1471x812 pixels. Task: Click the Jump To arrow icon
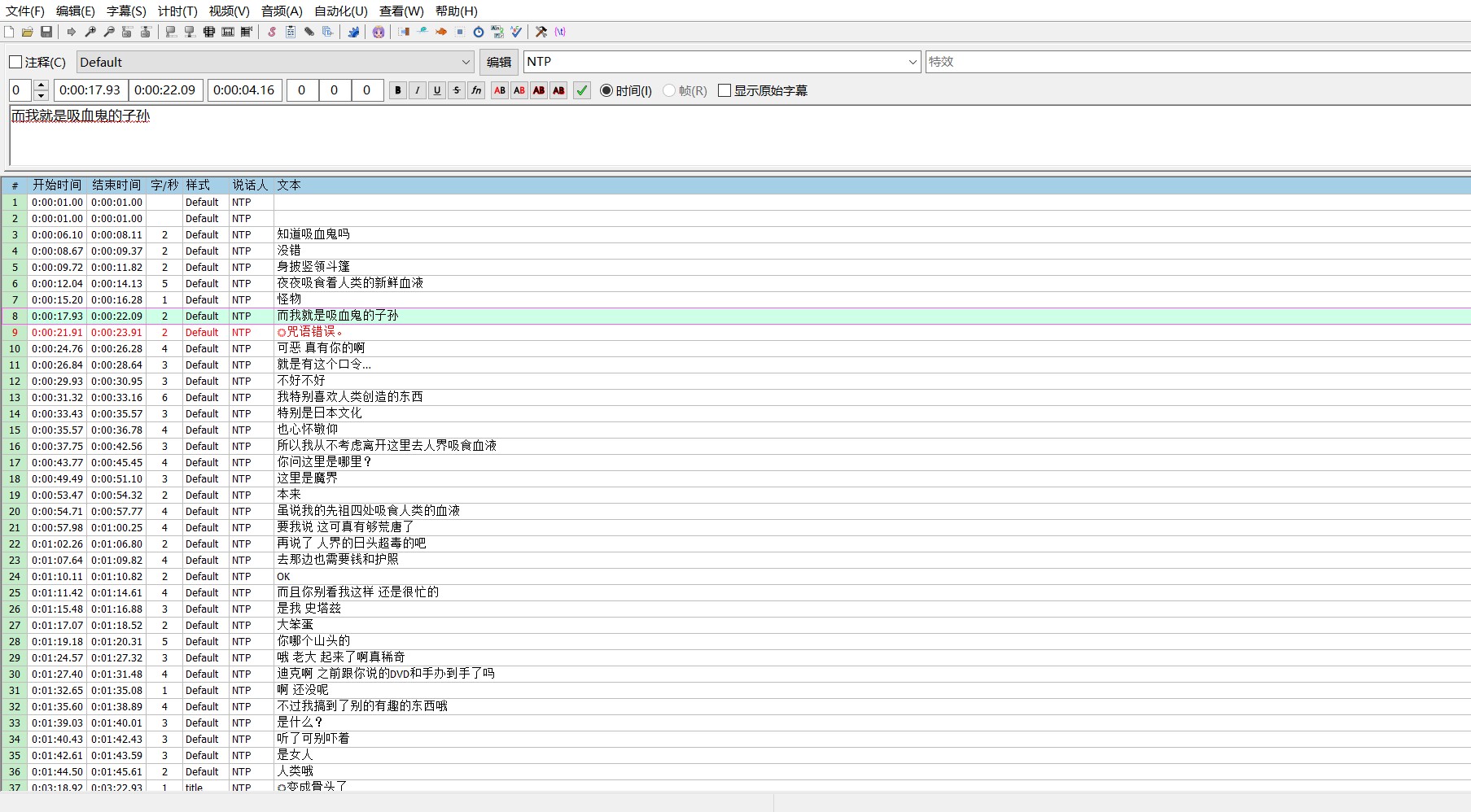(72, 32)
